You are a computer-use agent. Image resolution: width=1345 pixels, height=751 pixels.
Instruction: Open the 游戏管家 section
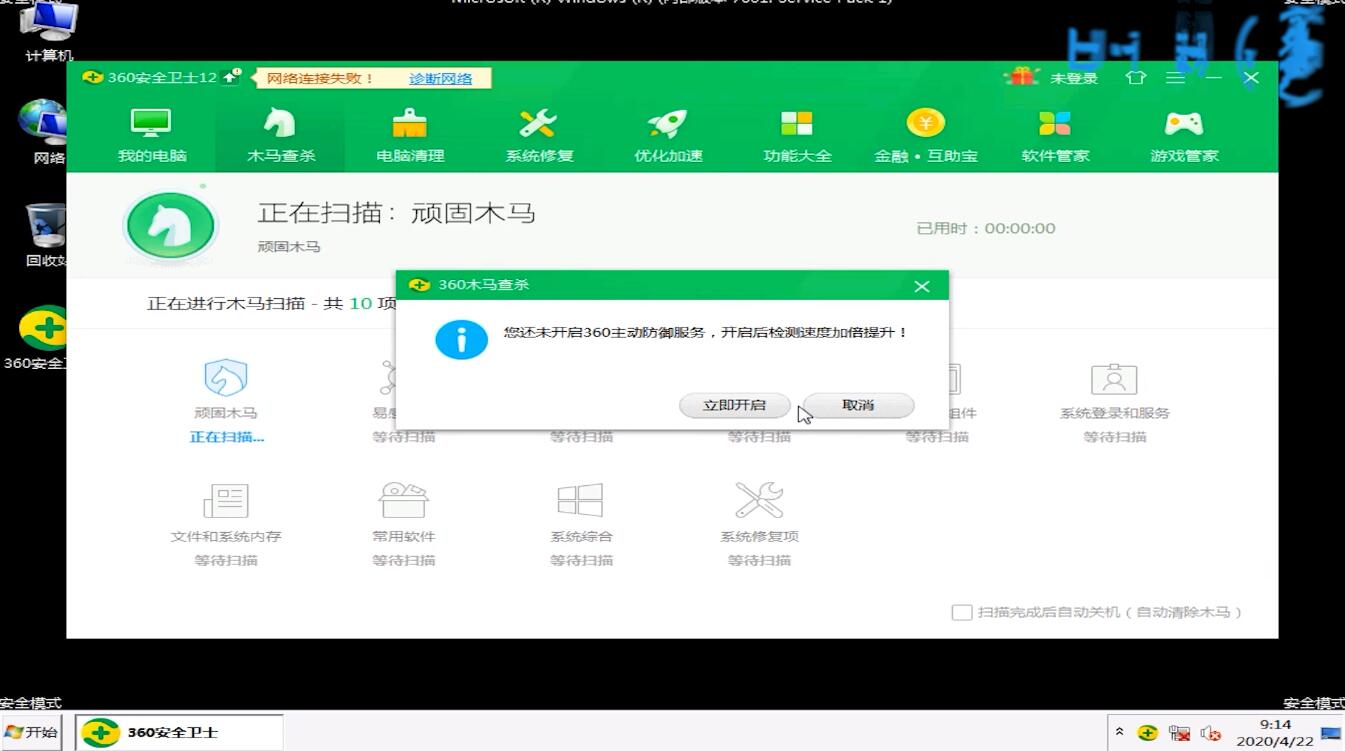tap(1184, 135)
